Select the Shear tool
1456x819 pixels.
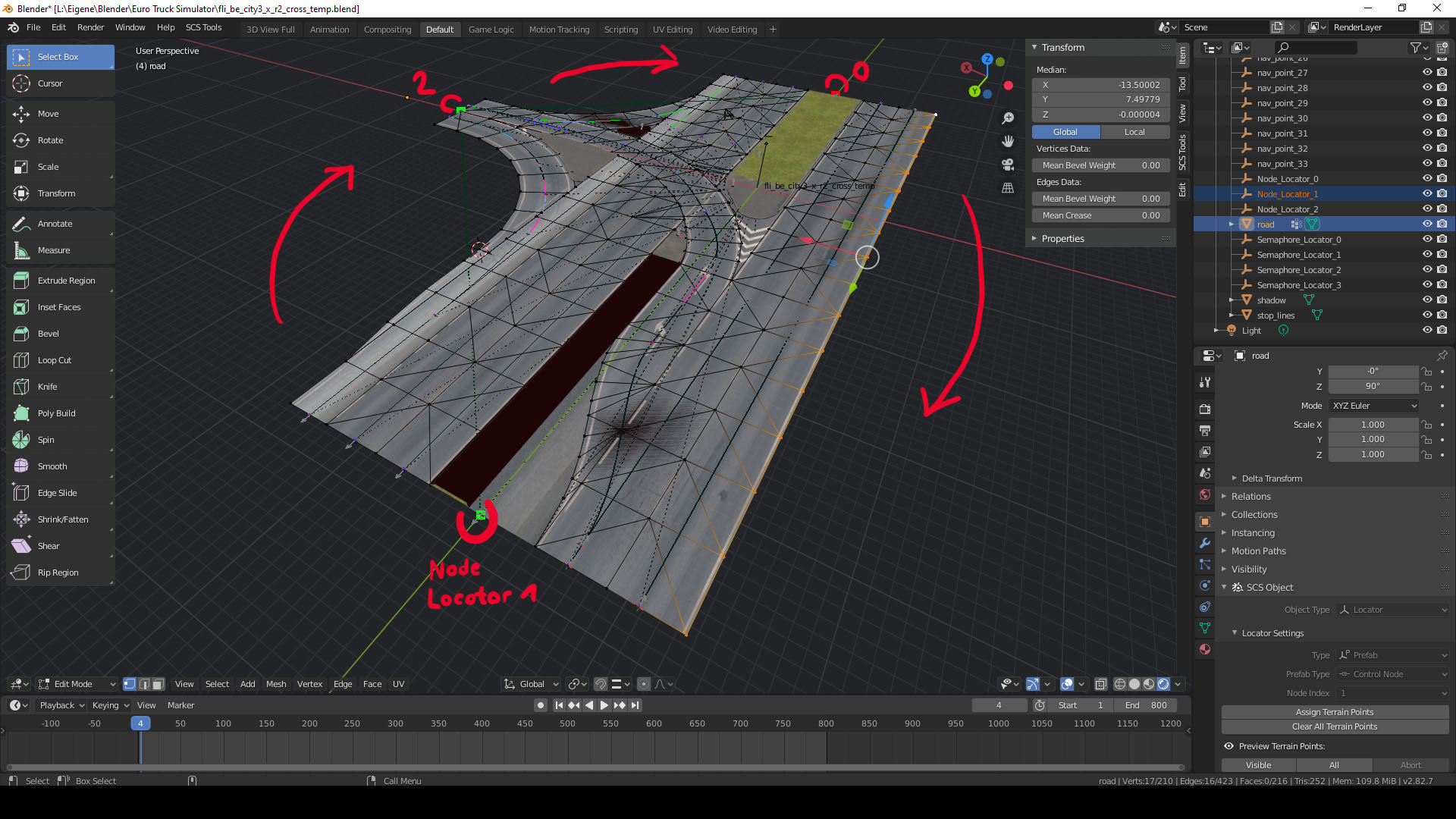(x=61, y=546)
